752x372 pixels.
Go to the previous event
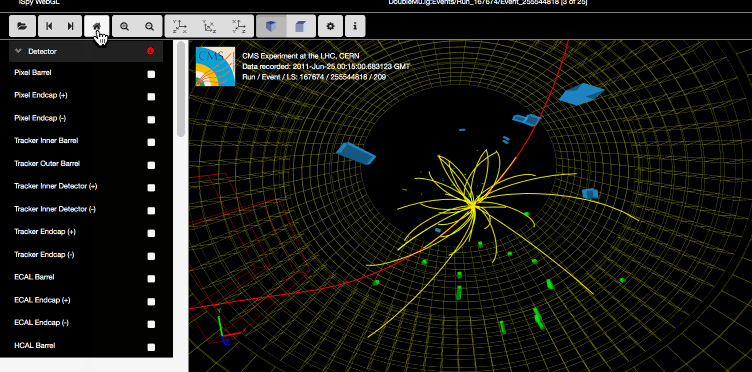pyautogui.click(x=49, y=26)
